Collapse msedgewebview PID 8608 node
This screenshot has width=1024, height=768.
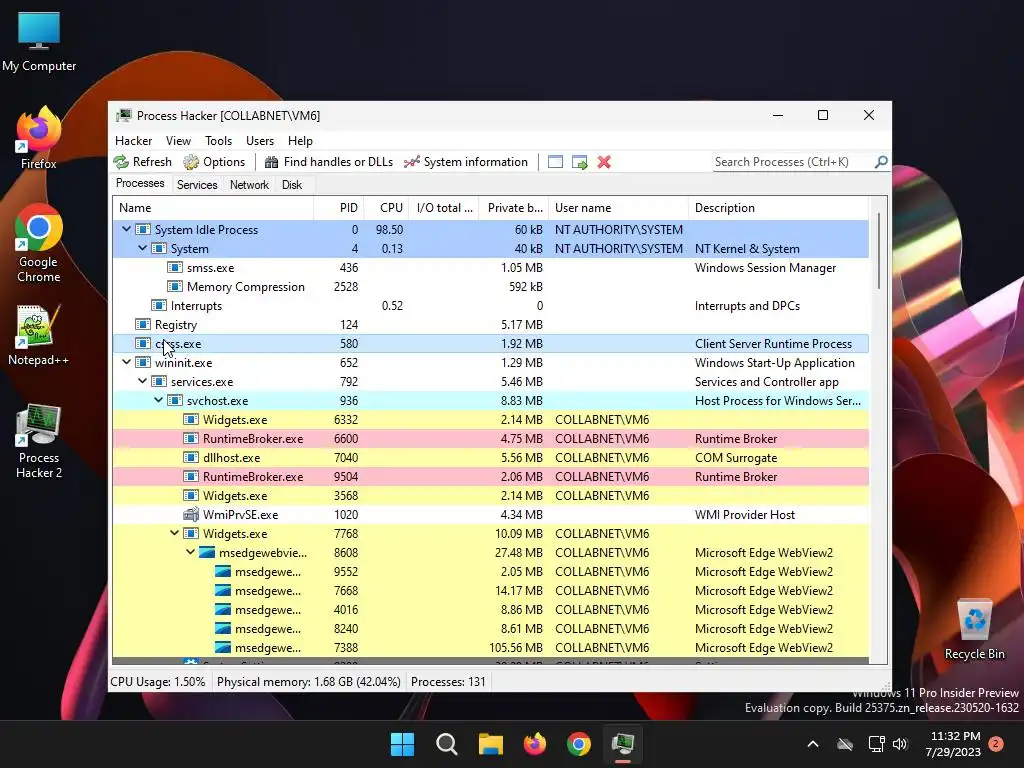[x=190, y=552]
